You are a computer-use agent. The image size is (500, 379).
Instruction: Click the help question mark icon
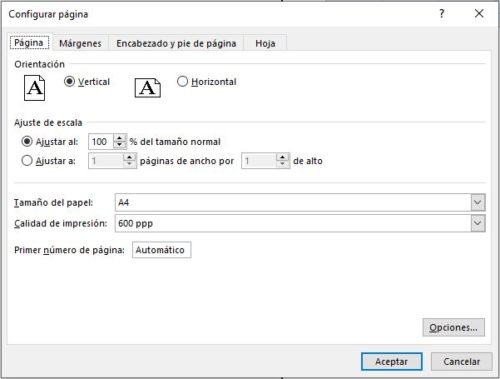click(x=442, y=14)
